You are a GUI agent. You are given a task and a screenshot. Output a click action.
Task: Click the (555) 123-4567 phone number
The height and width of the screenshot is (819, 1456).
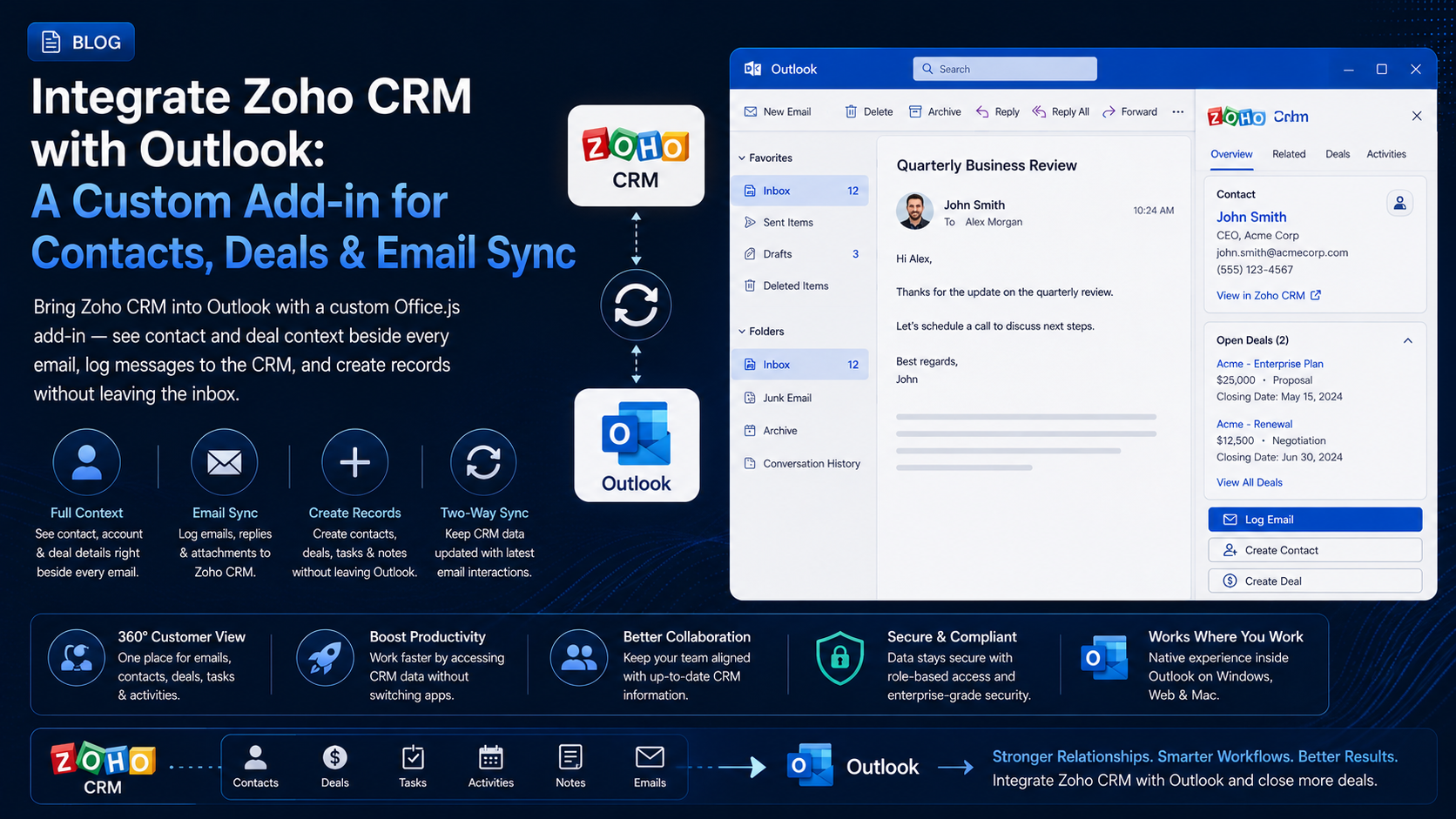point(1255,270)
